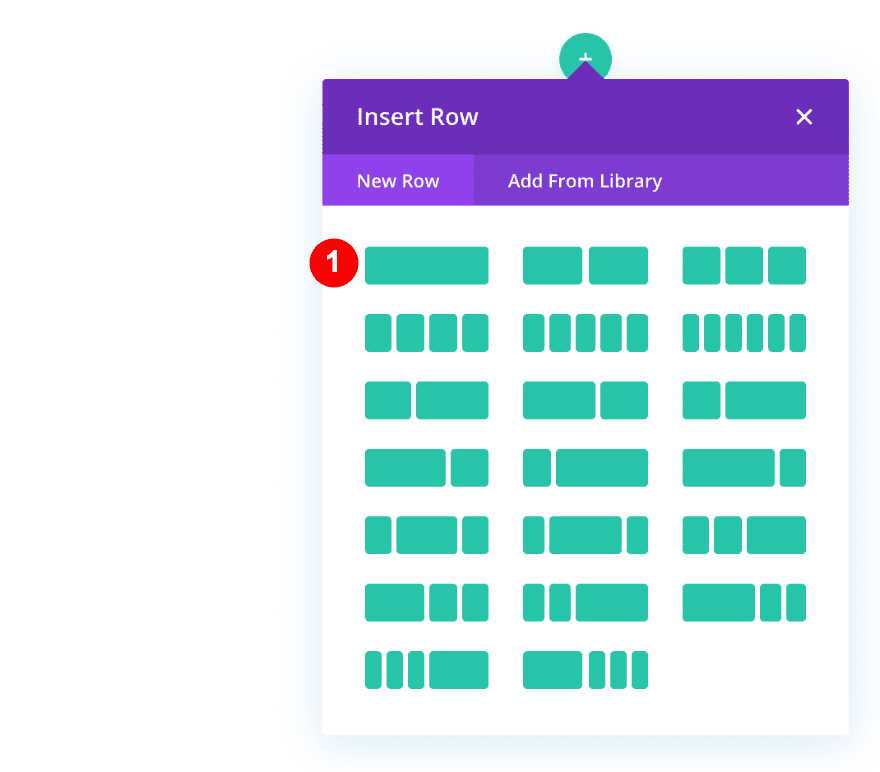Select the four equal columns layout

click(x=427, y=332)
